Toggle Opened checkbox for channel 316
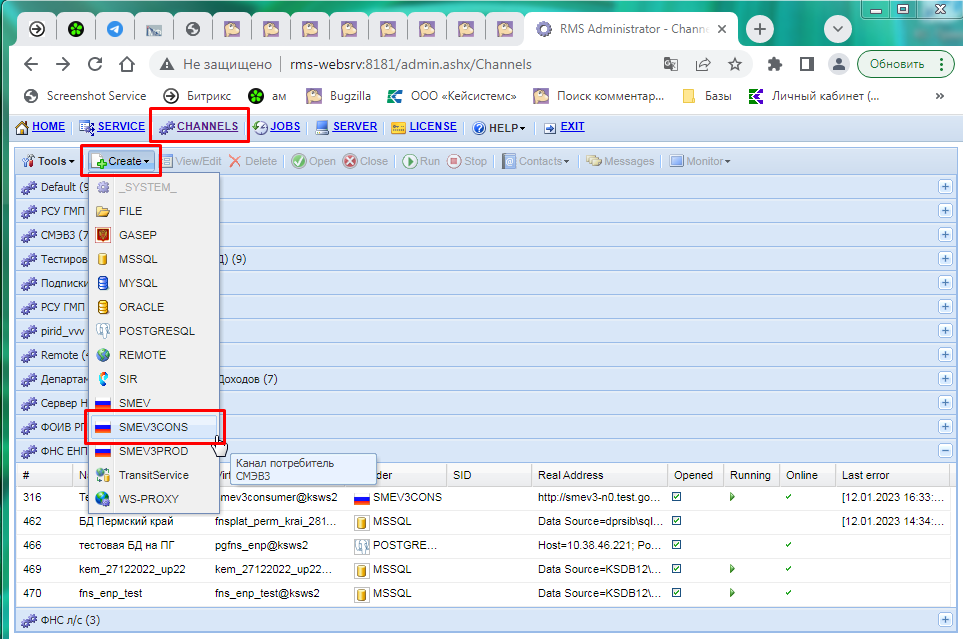Screen dimensions: 963x639 676,496
